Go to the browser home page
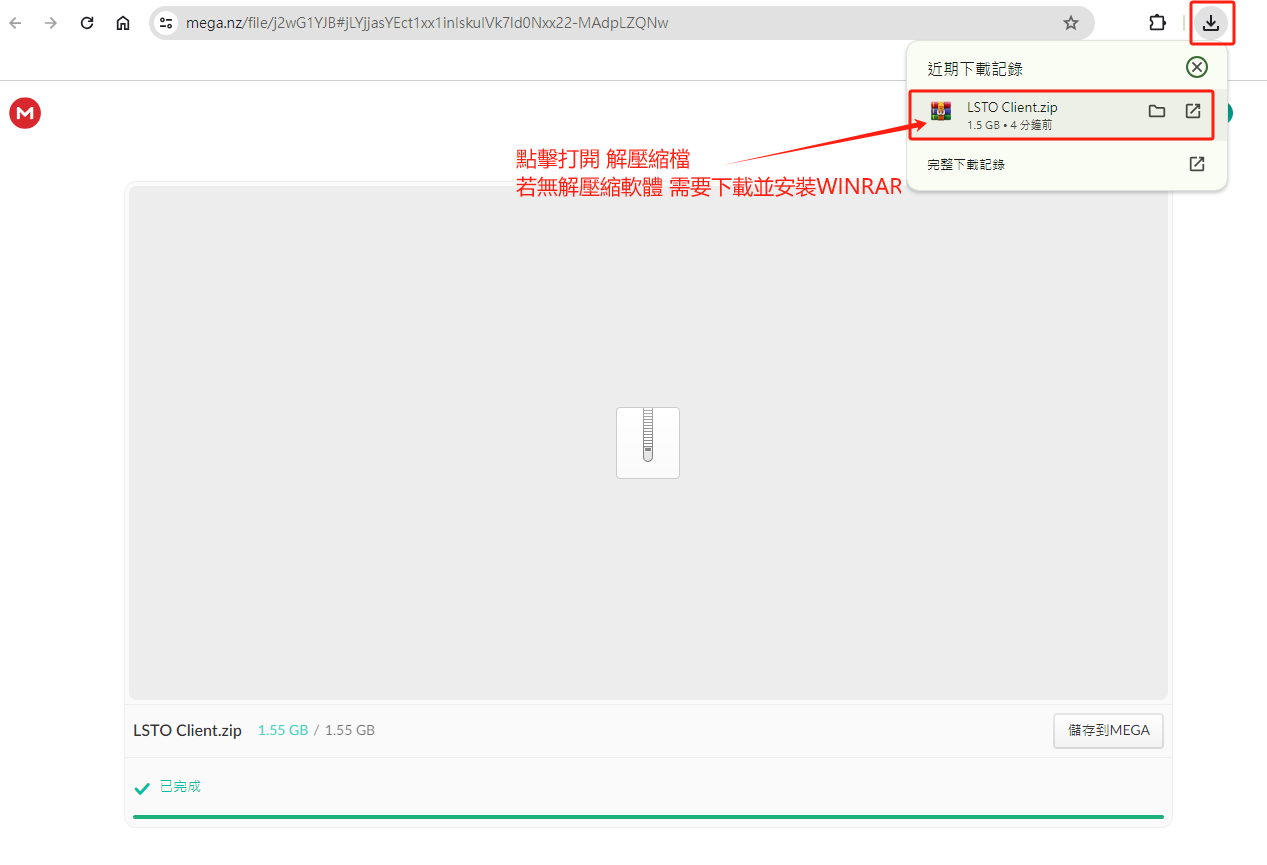Screen dimensions: 1267x865 (x=123, y=23)
